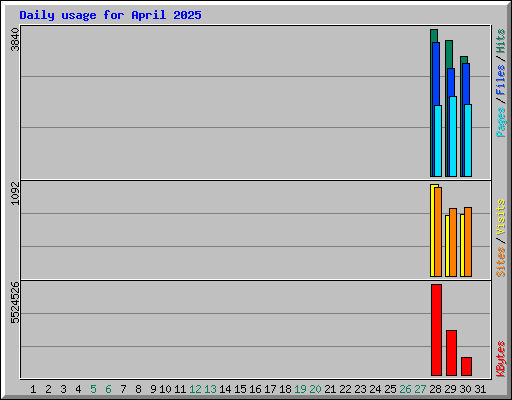Click the cyan Pages bar for day 29
This screenshot has height=400, width=512.
[453, 136]
